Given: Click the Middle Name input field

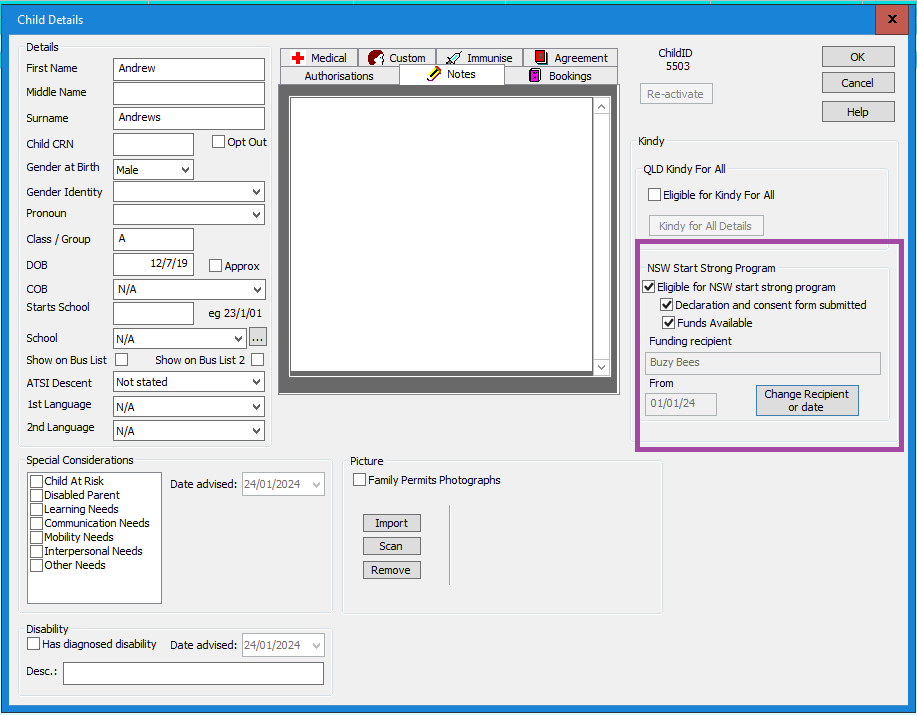Looking at the screenshot, I should pos(189,93).
